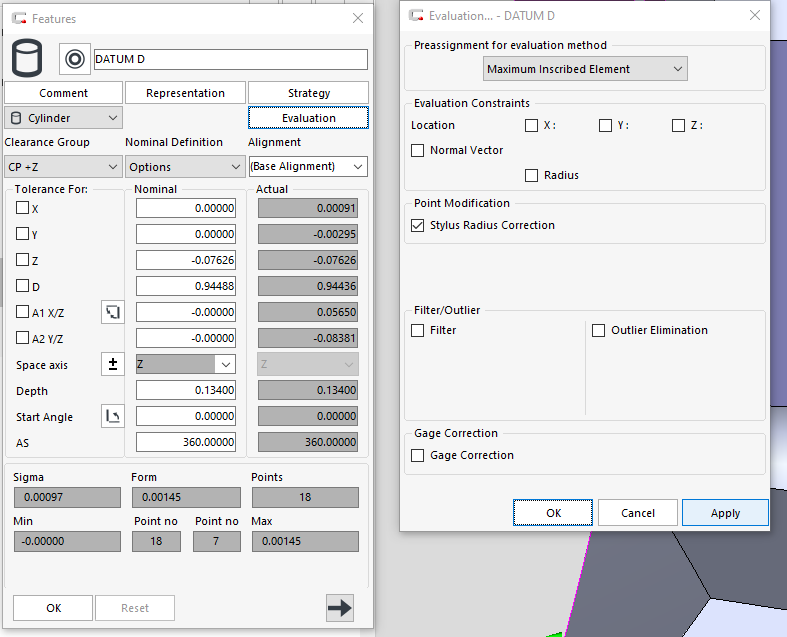787x637 pixels.
Task: Open the Maximum Inscribed Element dropdown
Action: coord(585,69)
